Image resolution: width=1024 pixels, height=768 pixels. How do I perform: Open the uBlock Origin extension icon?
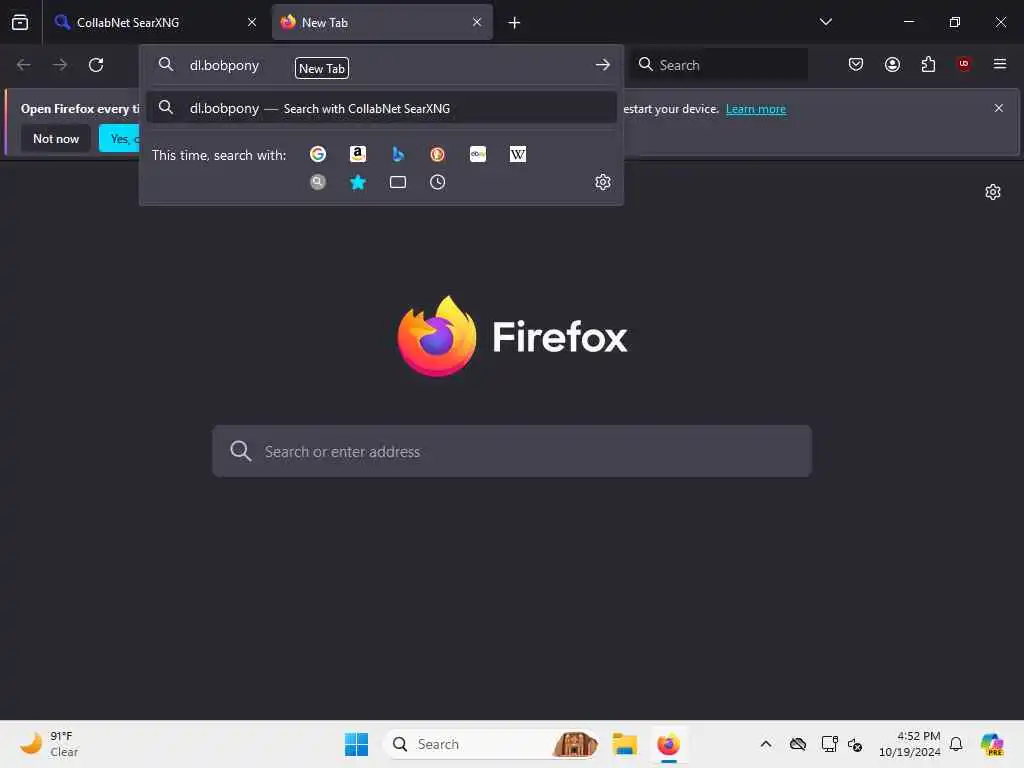964,64
